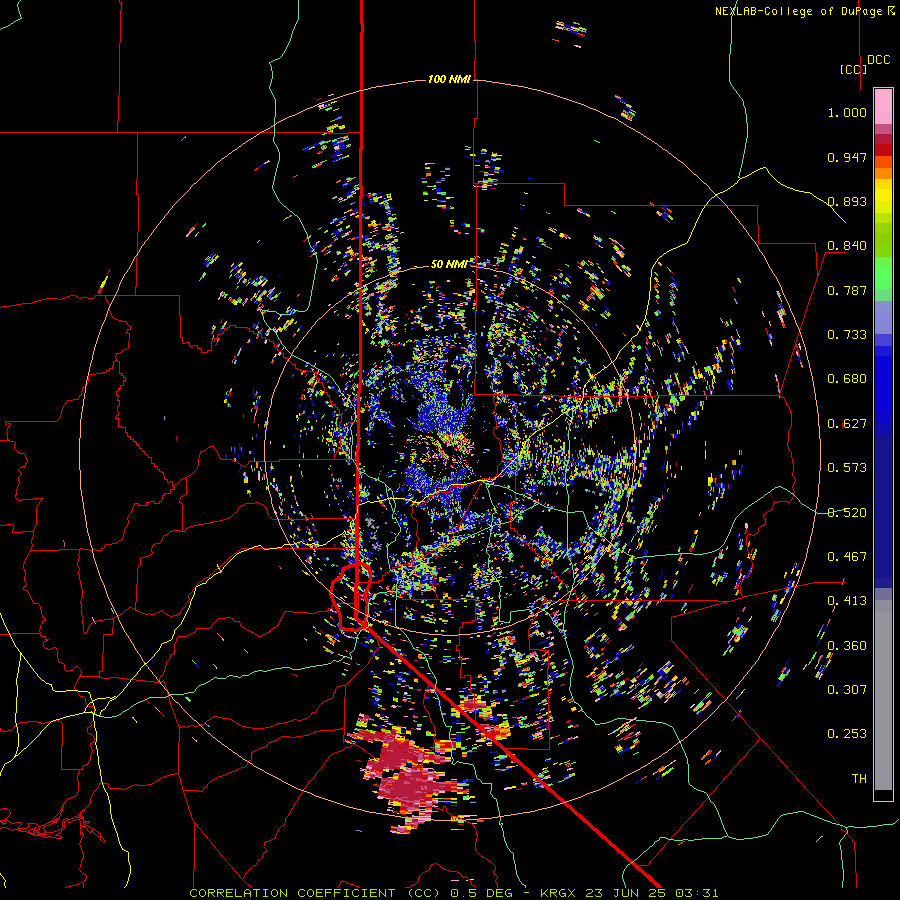Click the DCC label above the color scale
The height and width of the screenshot is (900, 900).
[878, 60]
